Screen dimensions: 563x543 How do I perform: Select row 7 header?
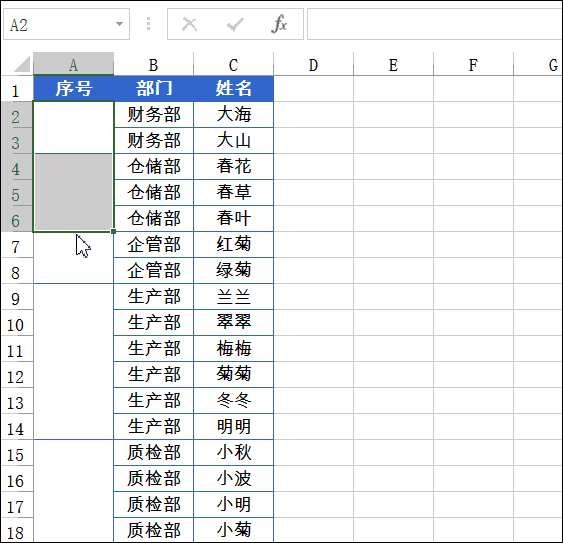pyautogui.click(x=17, y=245)
